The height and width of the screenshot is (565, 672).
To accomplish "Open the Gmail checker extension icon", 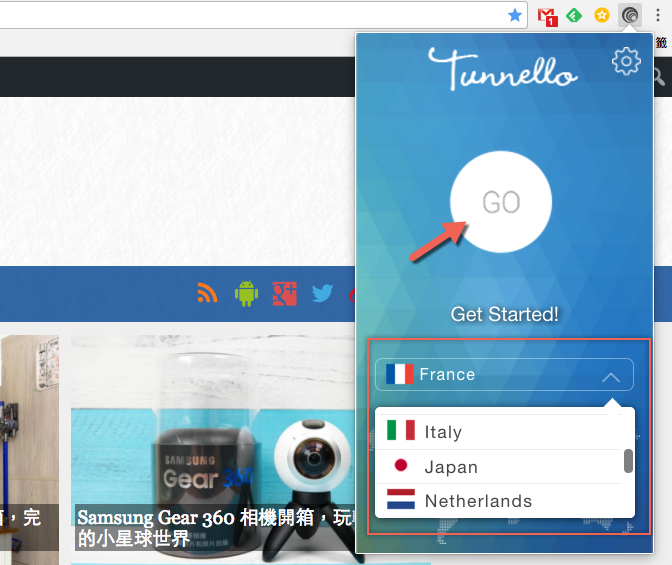I will (x=547, y=17).
